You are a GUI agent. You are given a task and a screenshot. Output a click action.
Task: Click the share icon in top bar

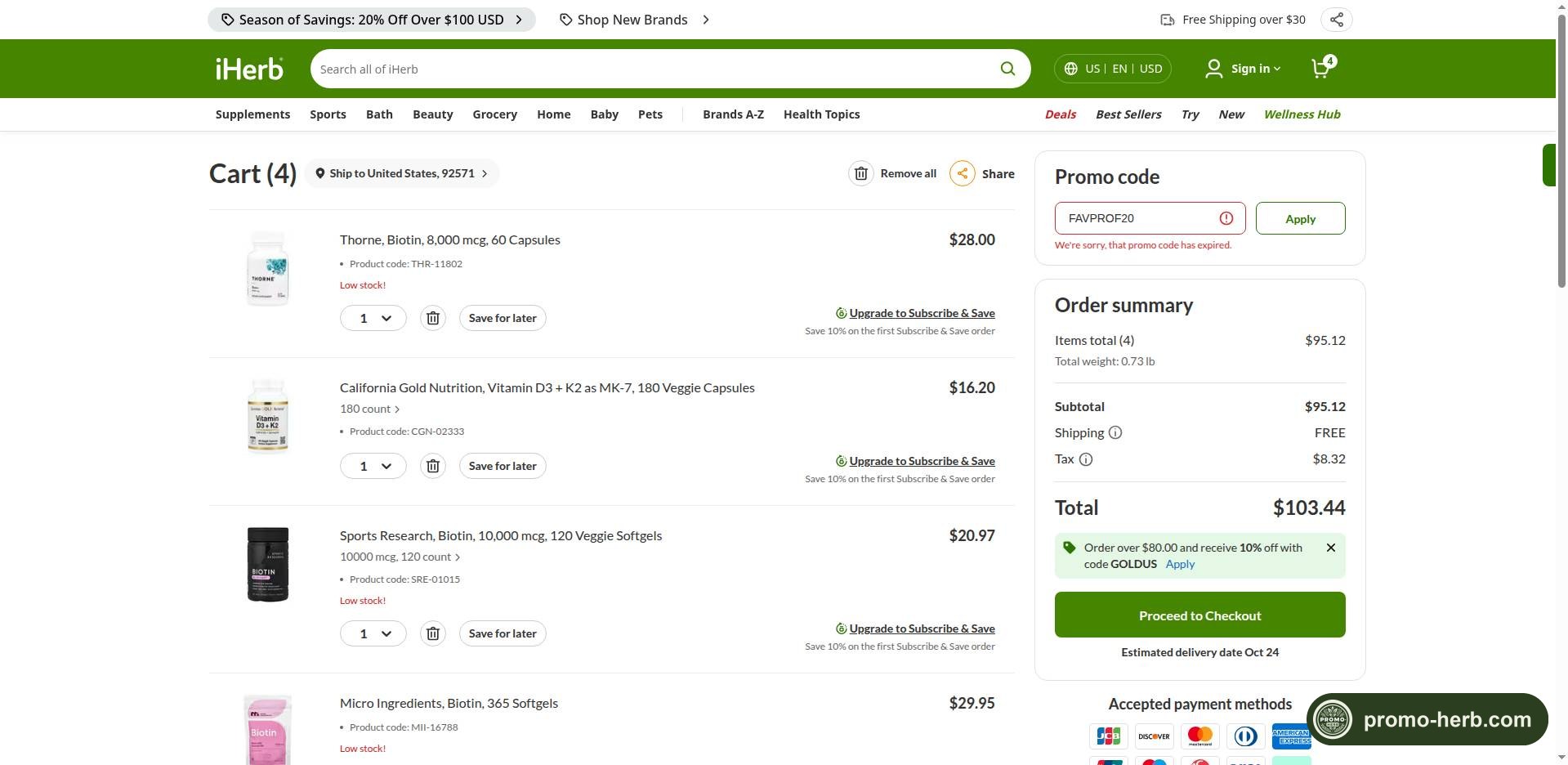[1336, 20]
